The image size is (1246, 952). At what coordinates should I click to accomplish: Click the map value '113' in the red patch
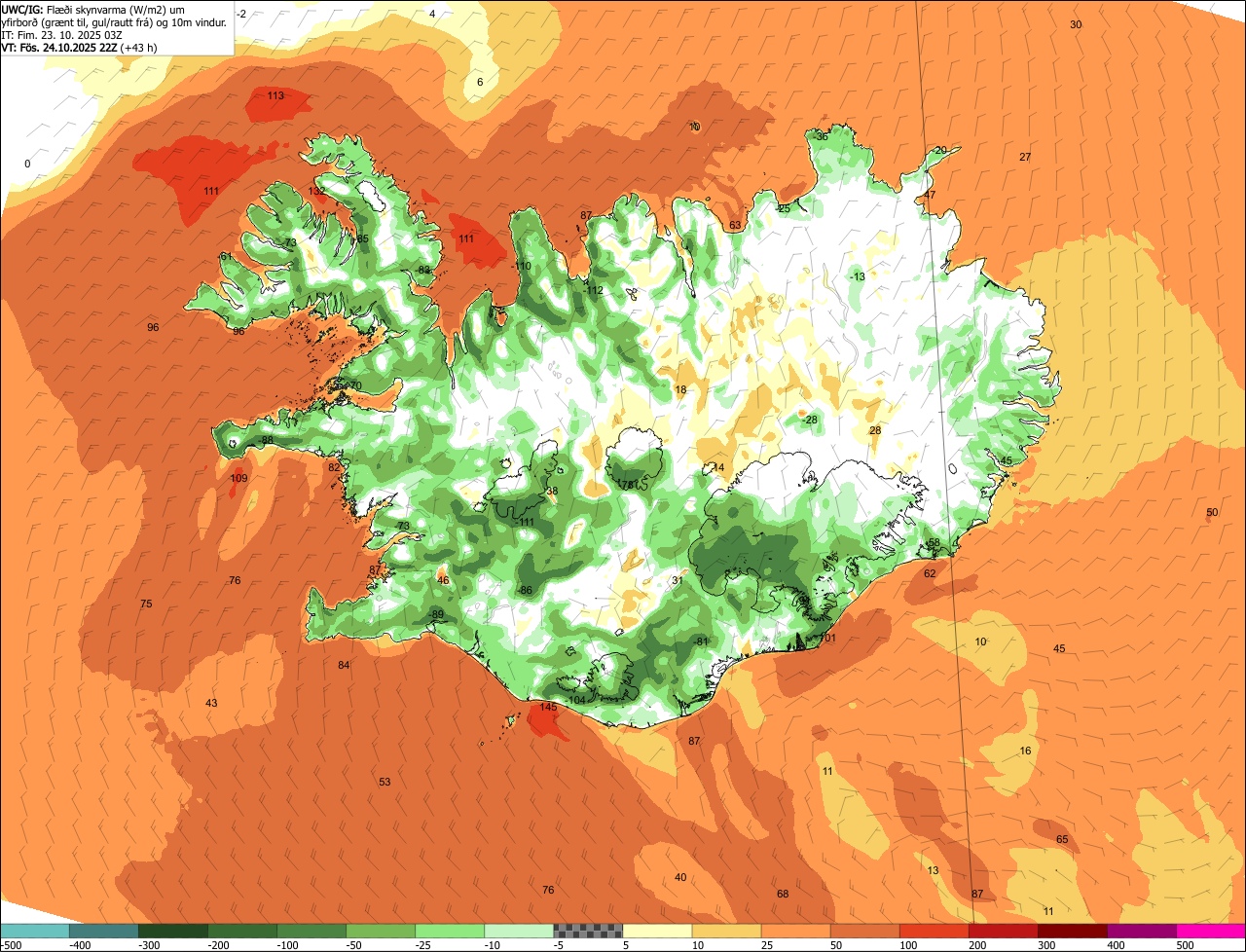point(275,95)
